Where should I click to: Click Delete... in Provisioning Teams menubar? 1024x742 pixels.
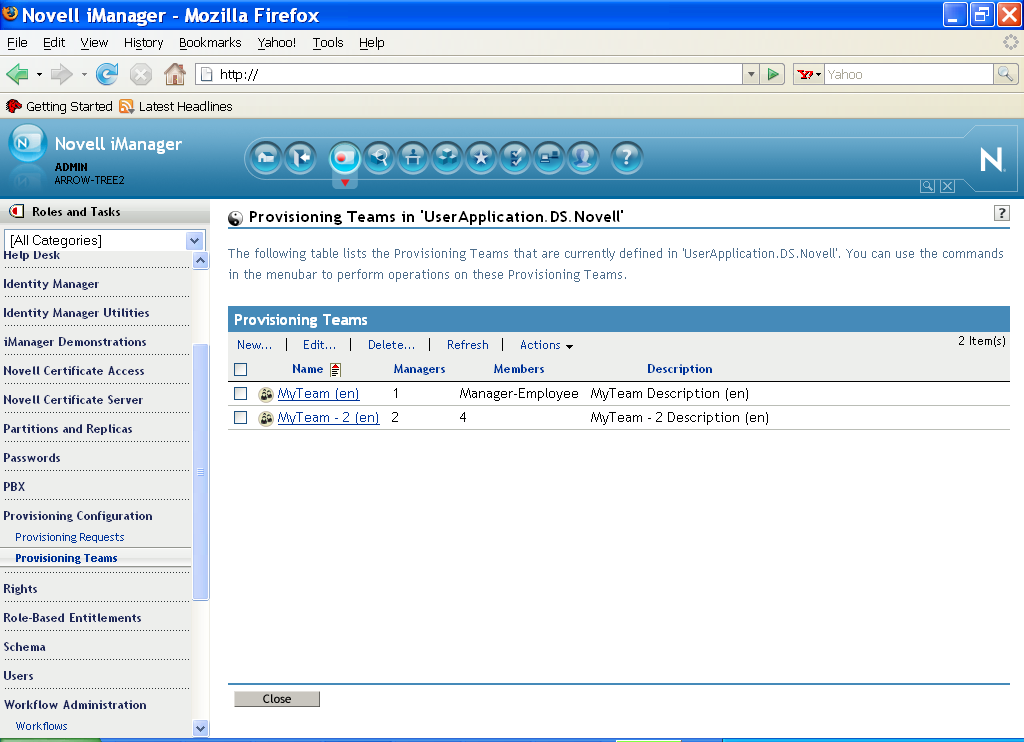[391, 345]
